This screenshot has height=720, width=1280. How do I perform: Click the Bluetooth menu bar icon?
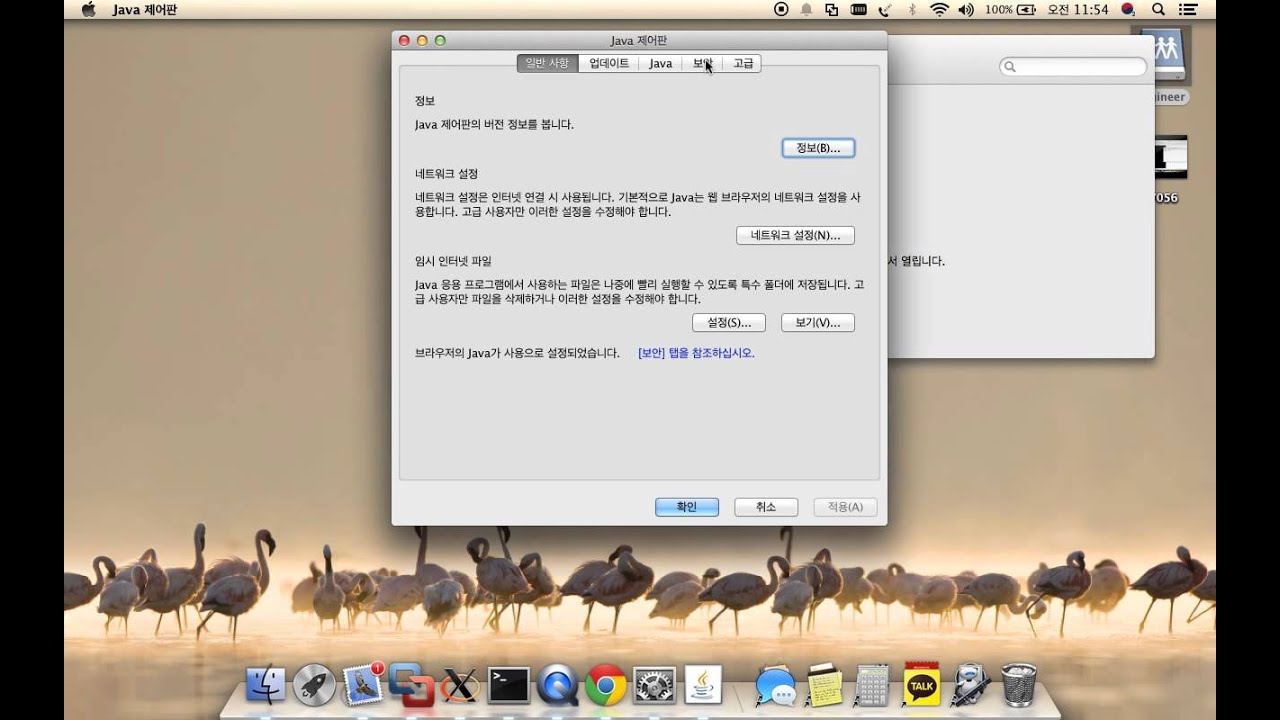(x=912, y=9)
